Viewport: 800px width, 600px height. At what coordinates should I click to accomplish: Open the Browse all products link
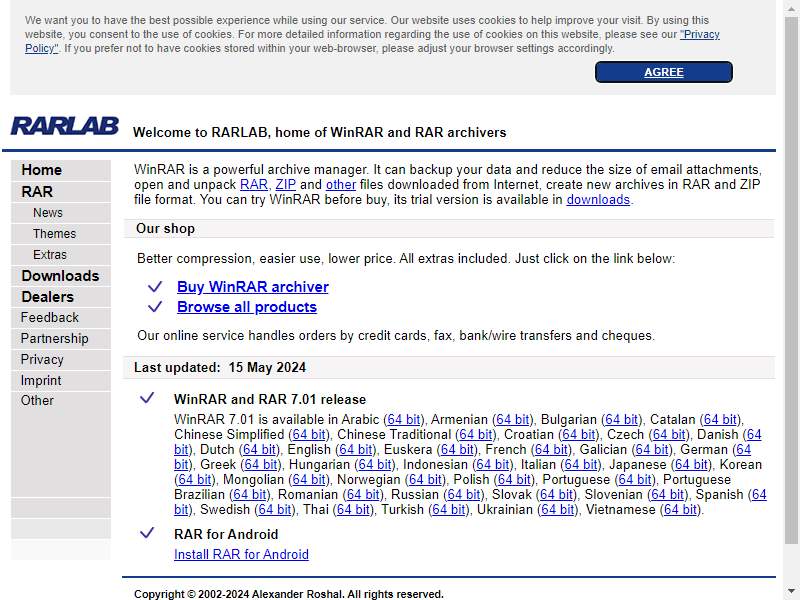(x=247, y=307)
